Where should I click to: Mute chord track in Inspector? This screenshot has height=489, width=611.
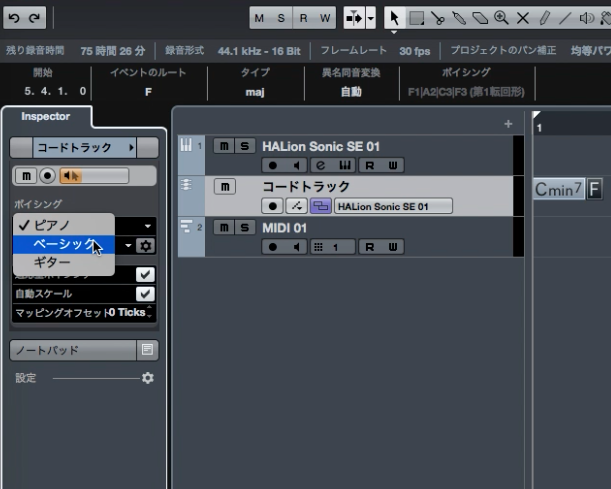(x=26, y=176)
